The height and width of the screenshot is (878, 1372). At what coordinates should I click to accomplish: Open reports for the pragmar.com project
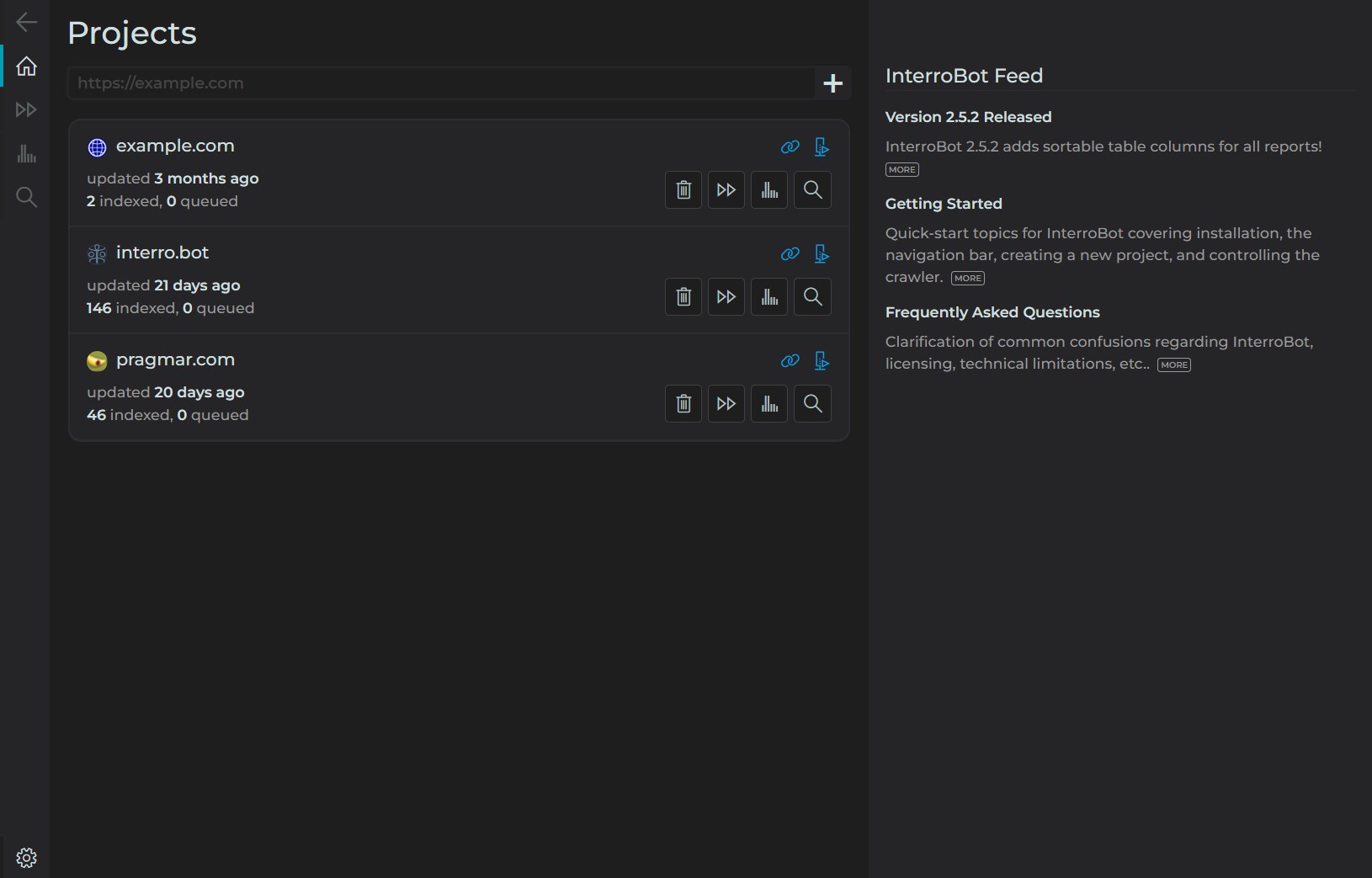pyautogui.click(x=769, y=403)
